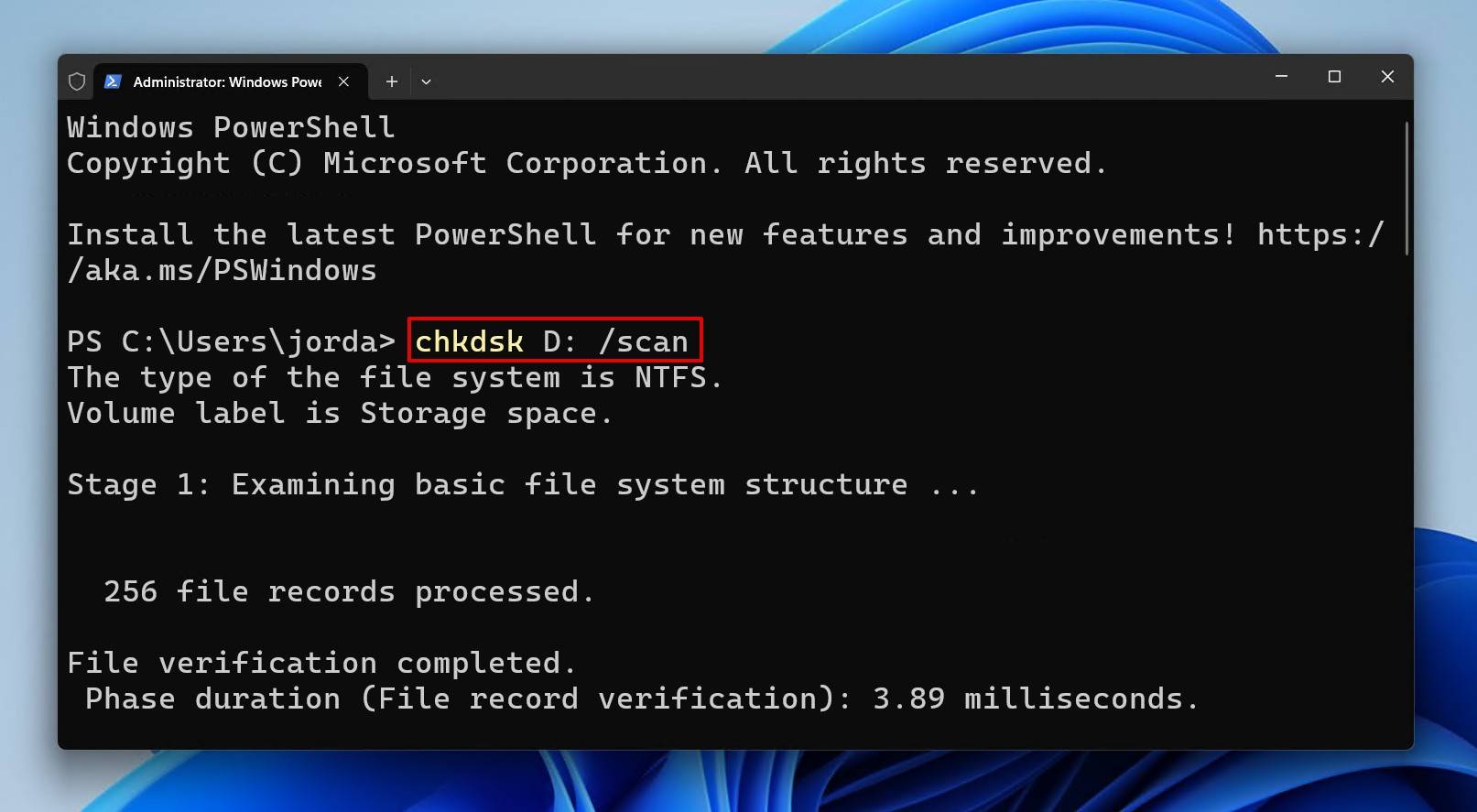Minimize the terminal window
The image size is (1477, 812).
(1281, 77)
